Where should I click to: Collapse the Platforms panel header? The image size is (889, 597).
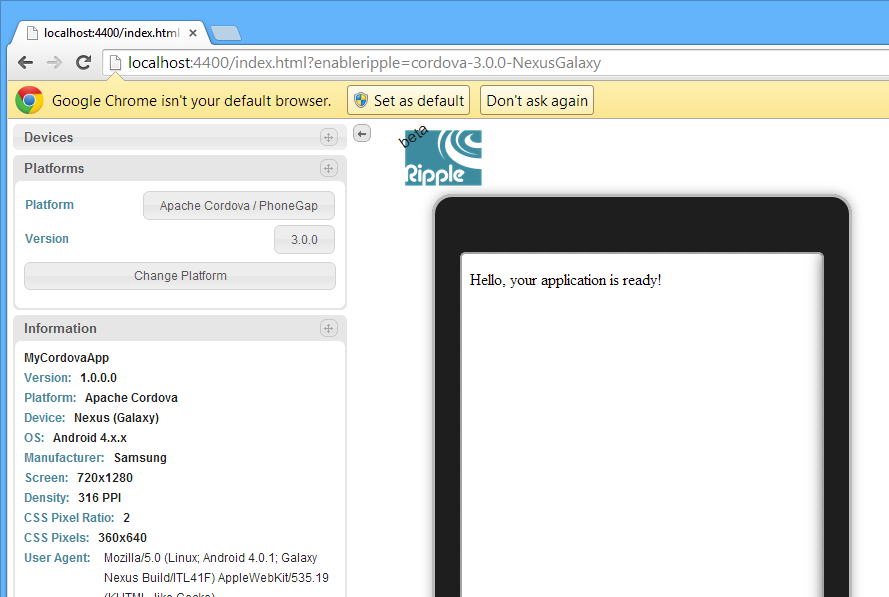(x=180, y=168)
